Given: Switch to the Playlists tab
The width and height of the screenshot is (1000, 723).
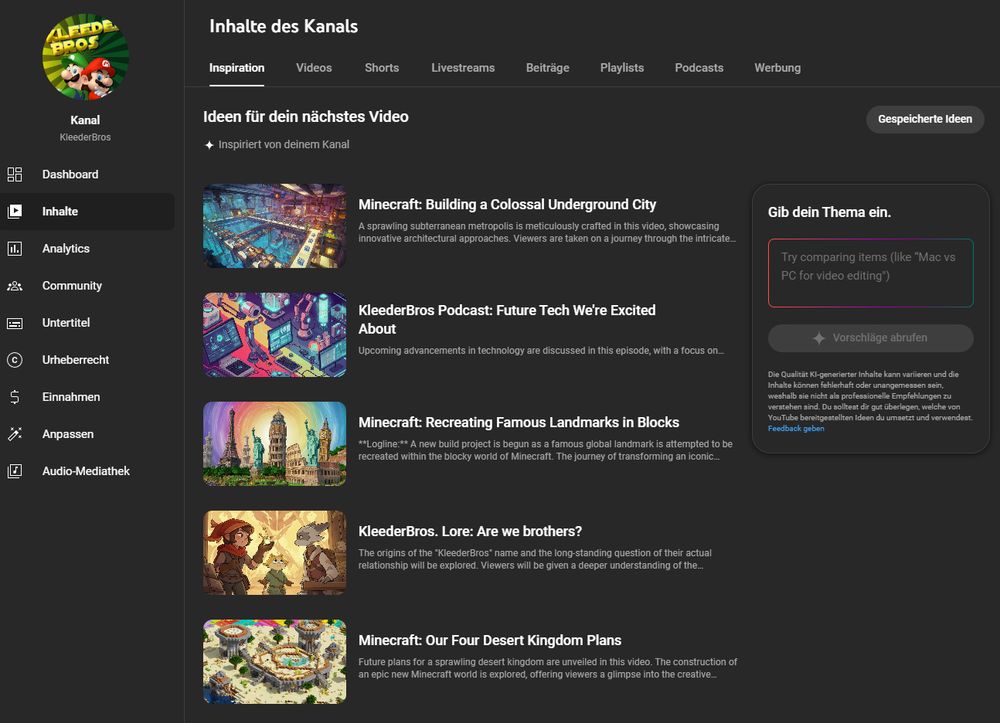Looking at the screenshot, I should (x=622, y=68).
